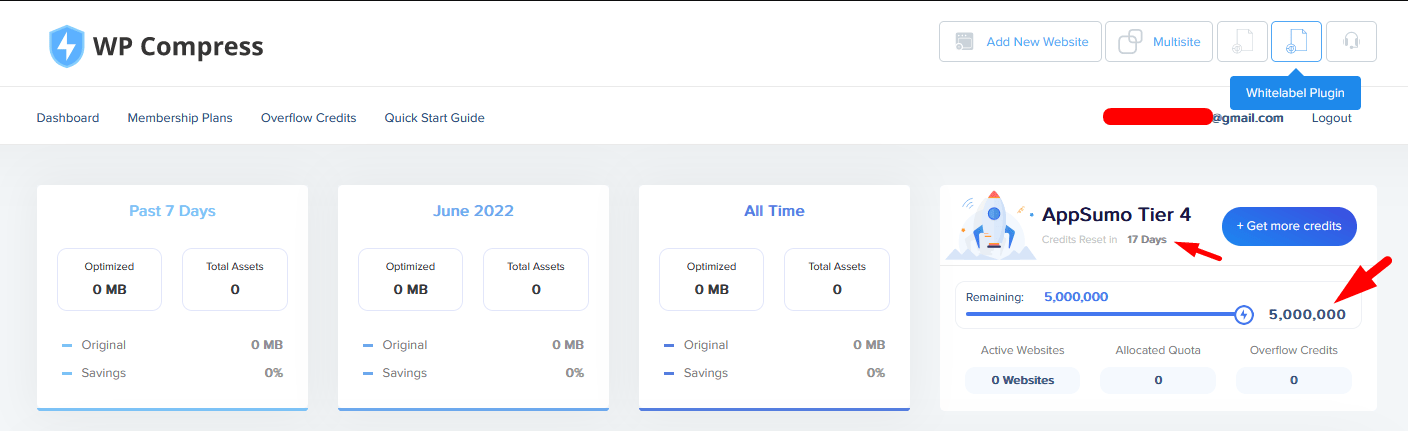Click the 0 Websites badge
1408x431 pixels.
point(1023,380)
